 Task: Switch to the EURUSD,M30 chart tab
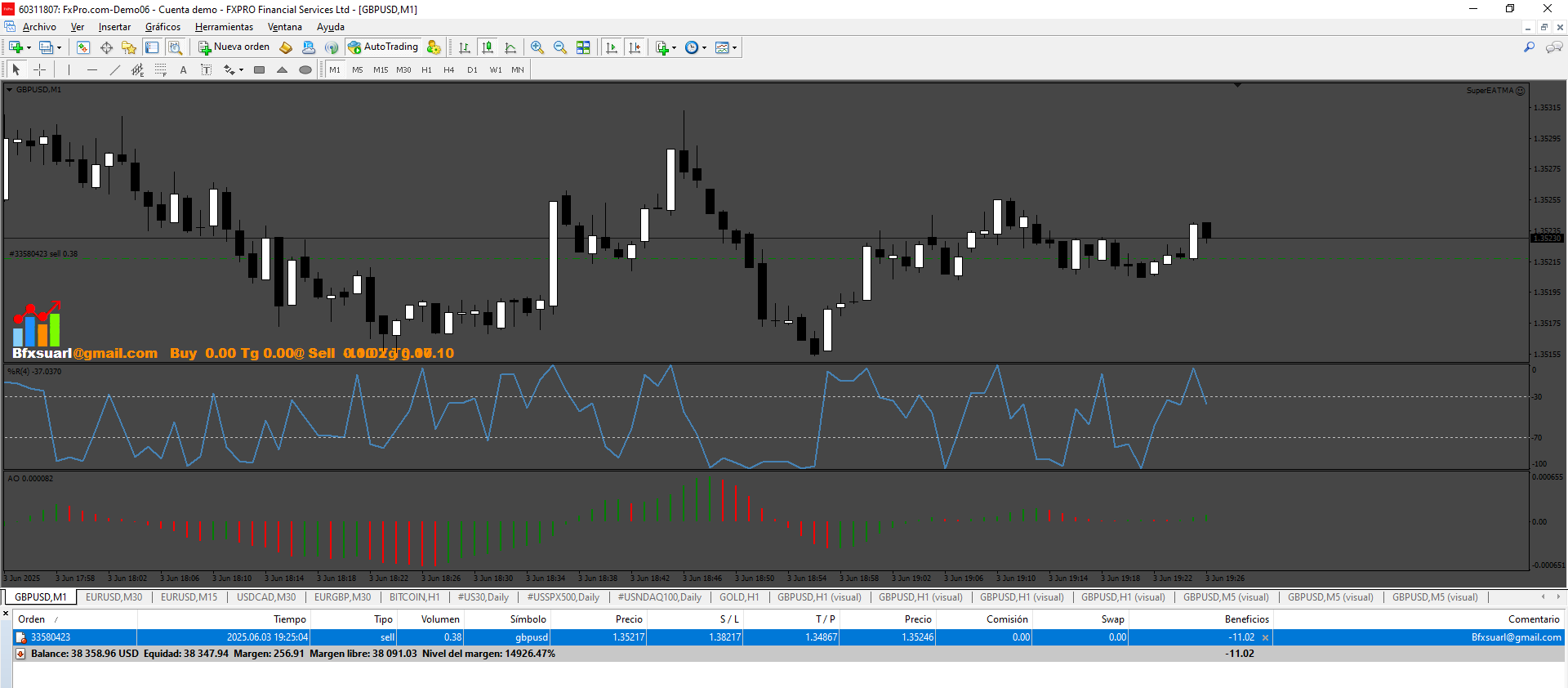(114, 597)
